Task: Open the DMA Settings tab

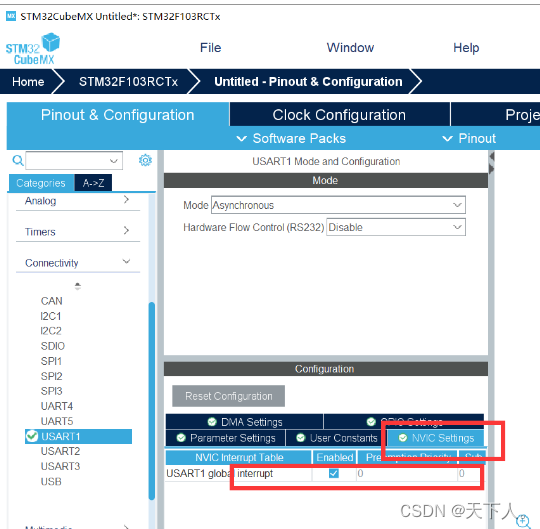Action: click(245, 422)
